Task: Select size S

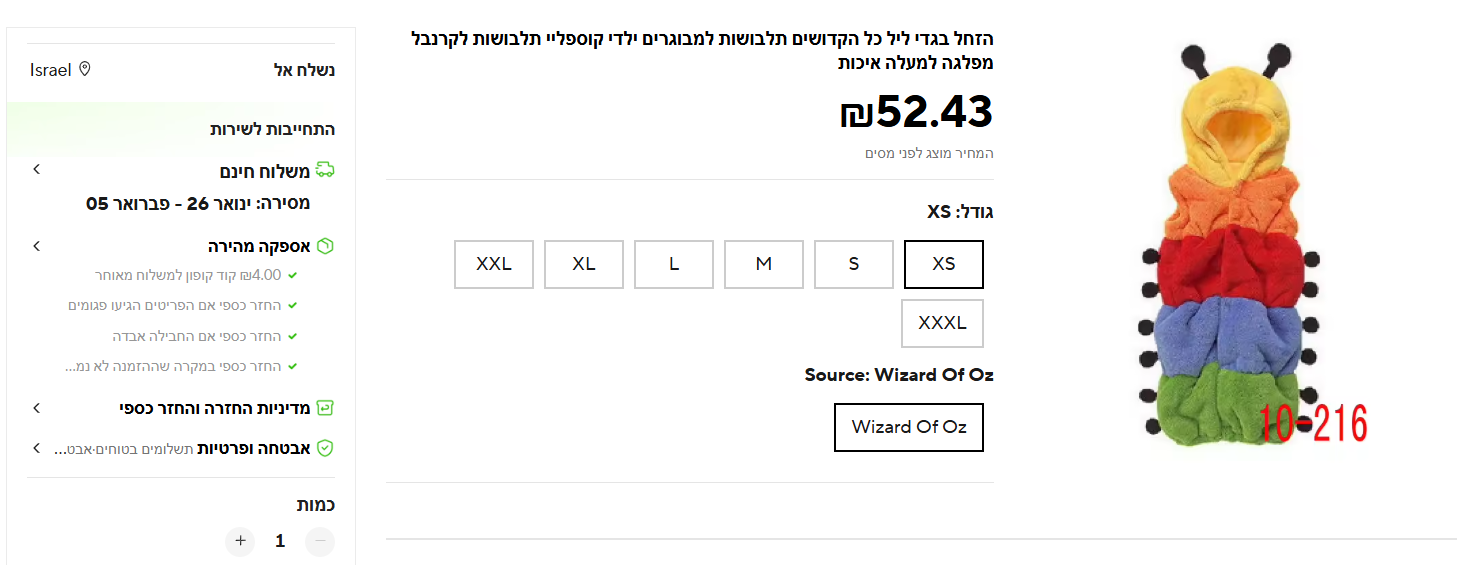Action: [854, 264]
